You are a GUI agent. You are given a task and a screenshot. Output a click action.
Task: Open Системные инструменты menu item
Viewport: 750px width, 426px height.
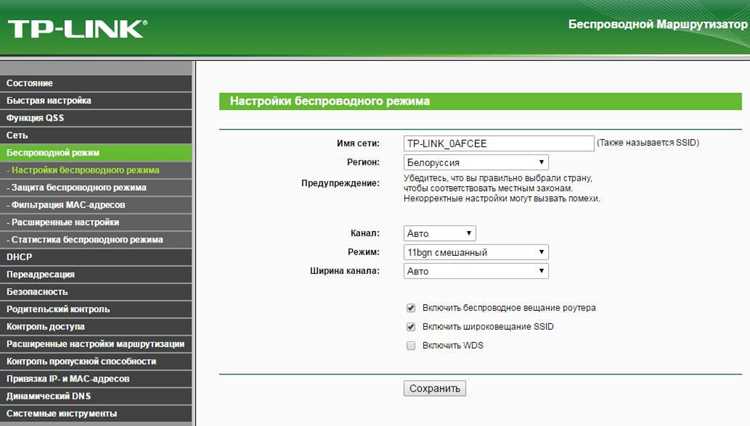tap(96, 414)
